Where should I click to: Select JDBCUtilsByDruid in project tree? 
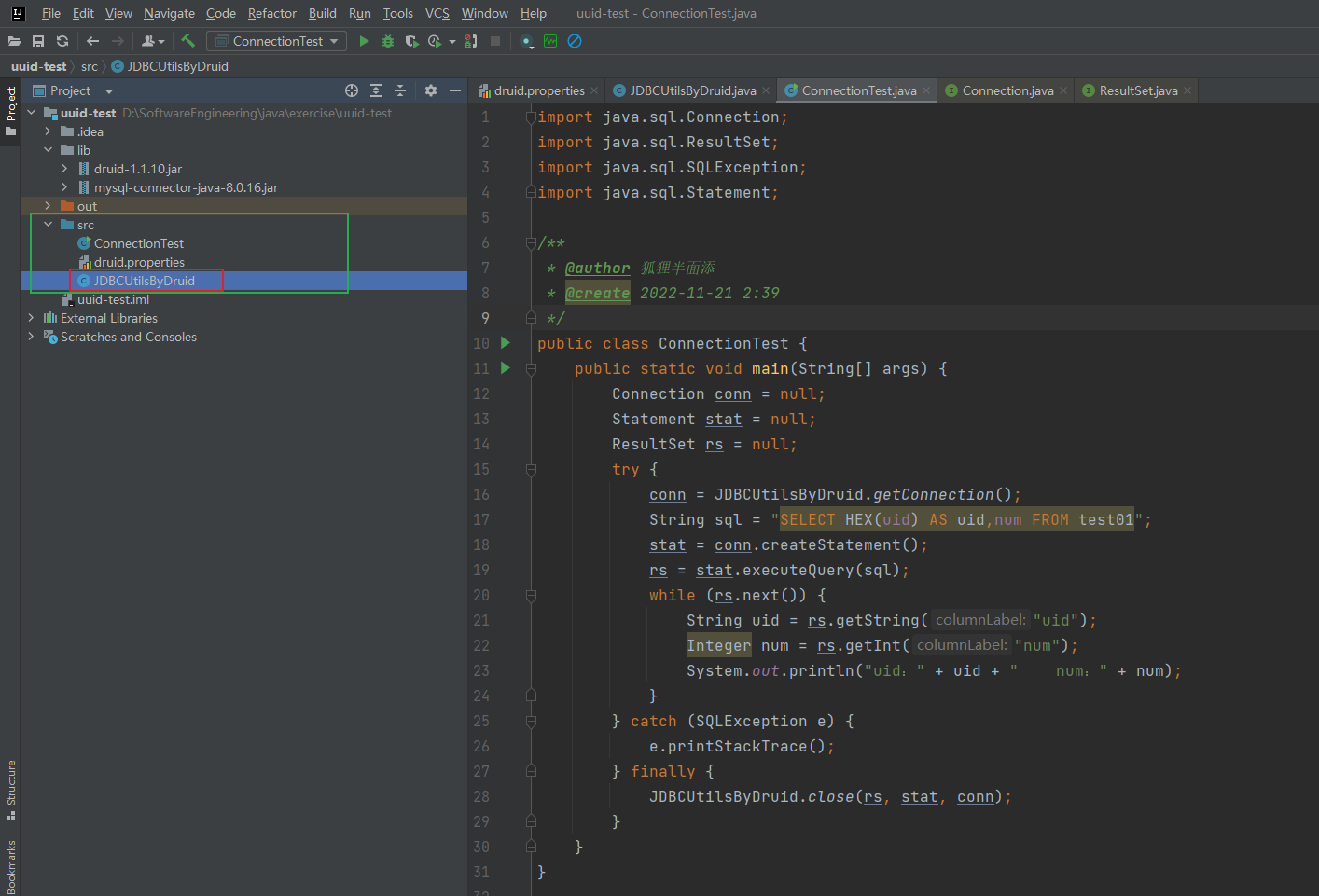pos(144,281)
